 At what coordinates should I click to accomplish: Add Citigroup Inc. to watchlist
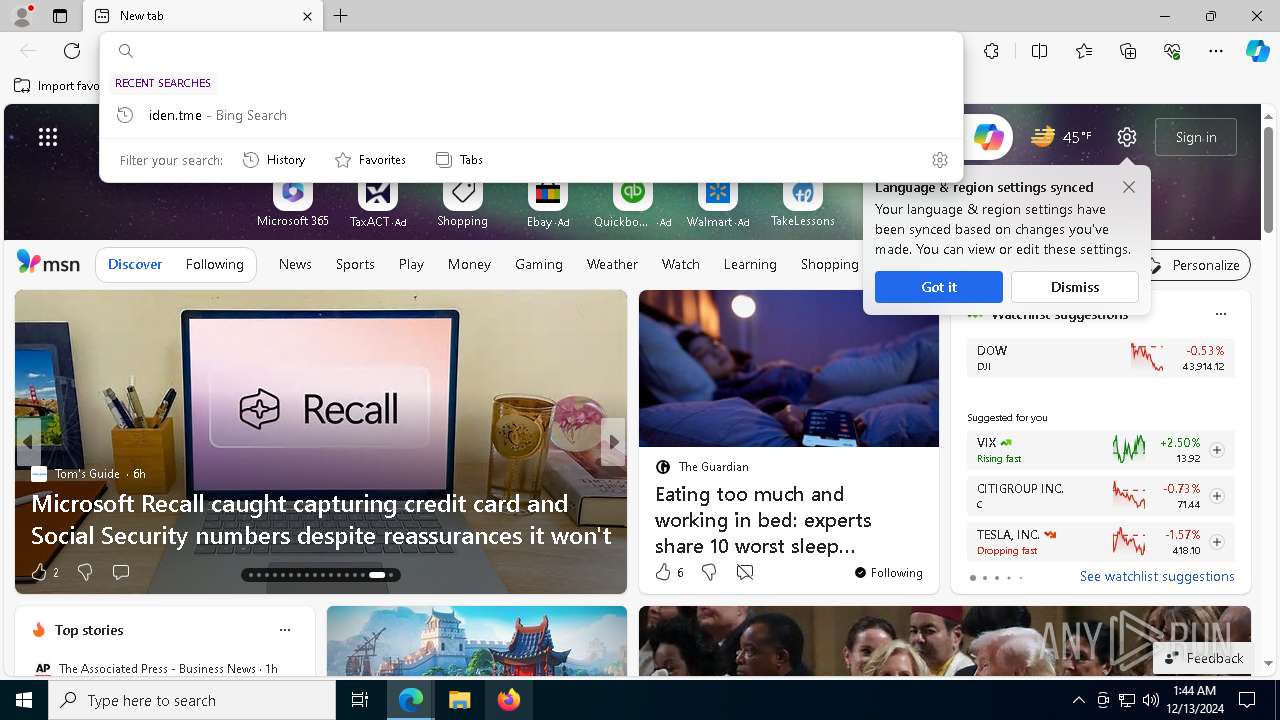[x=1216, y=496]
